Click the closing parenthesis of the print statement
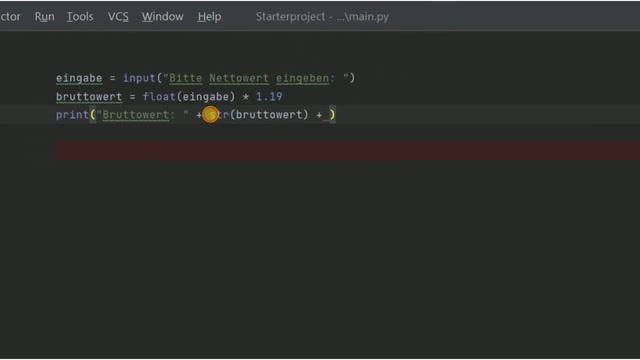 (x=332, y=115)
